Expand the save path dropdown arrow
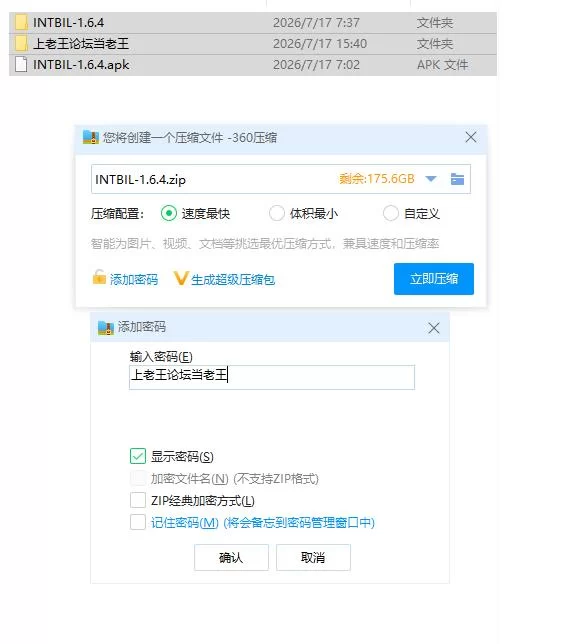The height and width of the screenshot is (644, 561). 431,179
